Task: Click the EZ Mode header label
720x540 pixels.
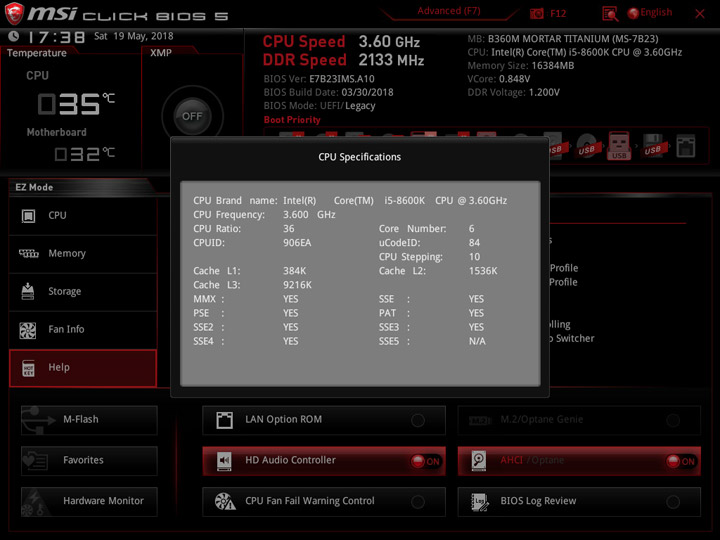Action: coord(34,187)
